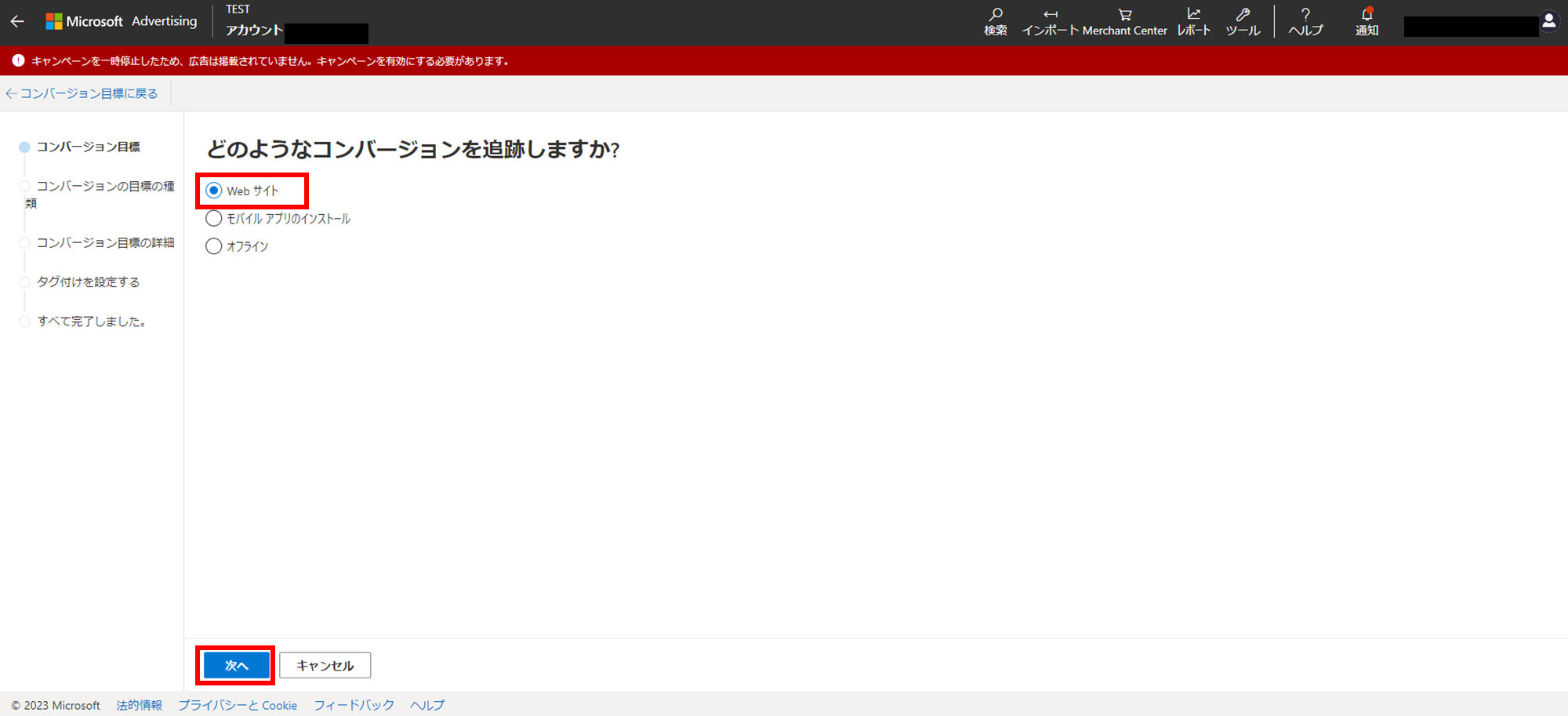The height and width of the screenshot is (716, 1568).
Task: Click the © 2023 Microsoft footer text
Action: [56, 705]
